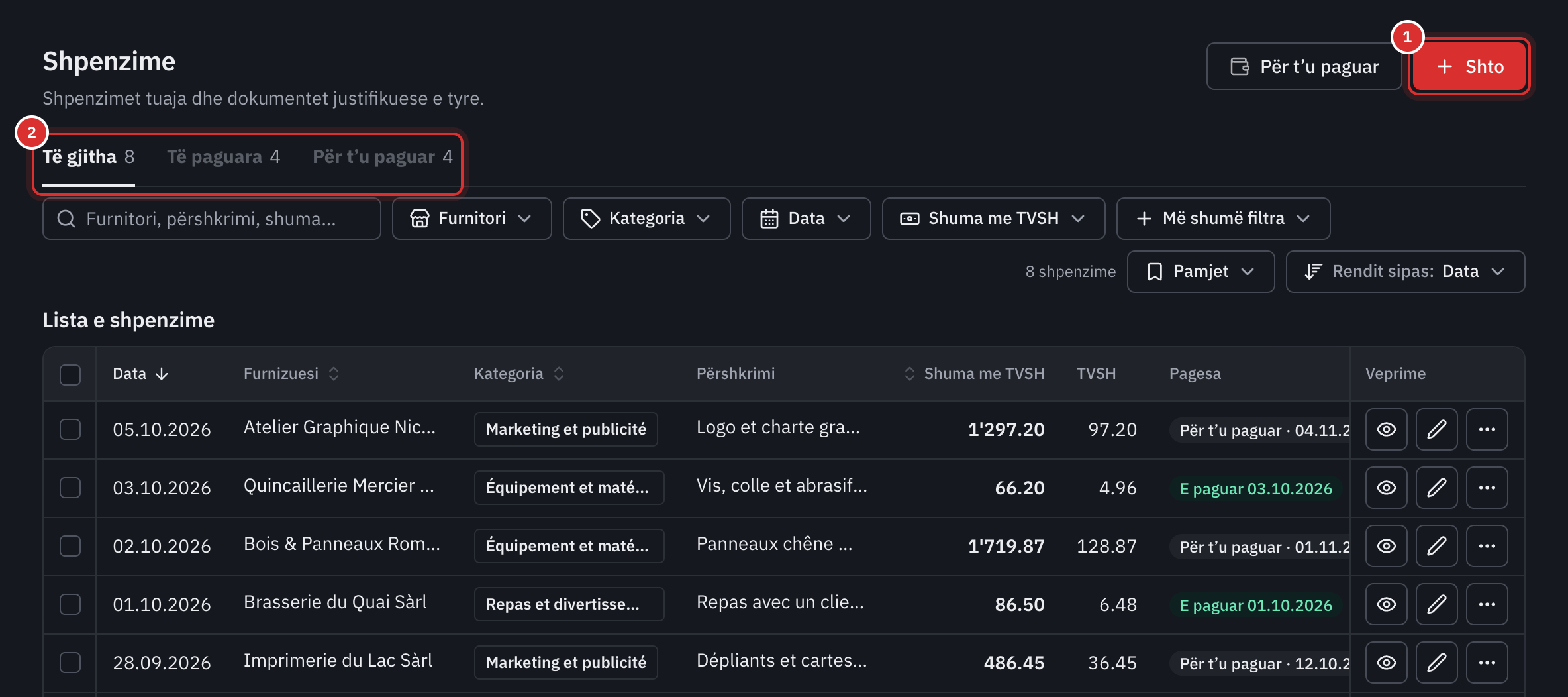The image size is (1568, 697).
Task: Click the Marketing et publicité tag for Imprimerie du Lac
Action: (x=566, y=663)
